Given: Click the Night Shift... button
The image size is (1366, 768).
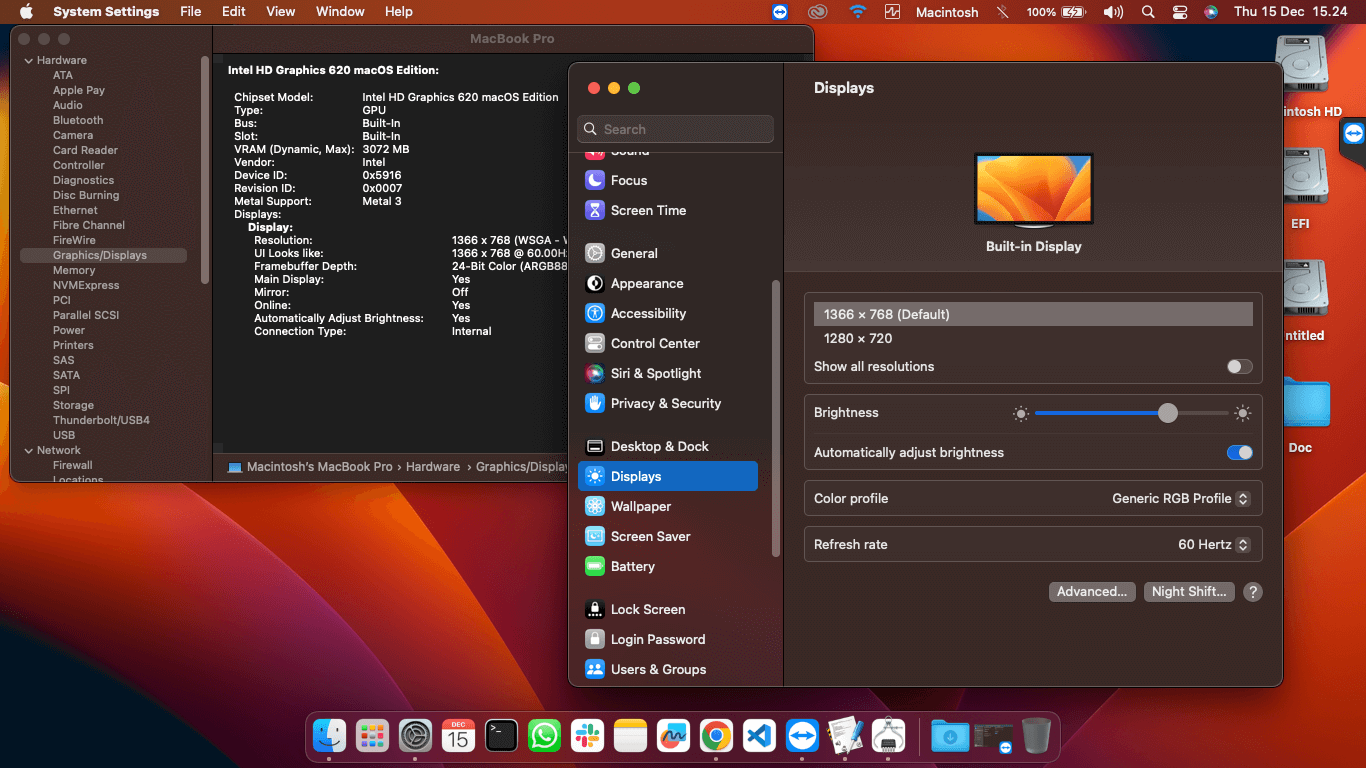Looking at the screenshot, I should pyautogui.click(x=1188, y=592).
